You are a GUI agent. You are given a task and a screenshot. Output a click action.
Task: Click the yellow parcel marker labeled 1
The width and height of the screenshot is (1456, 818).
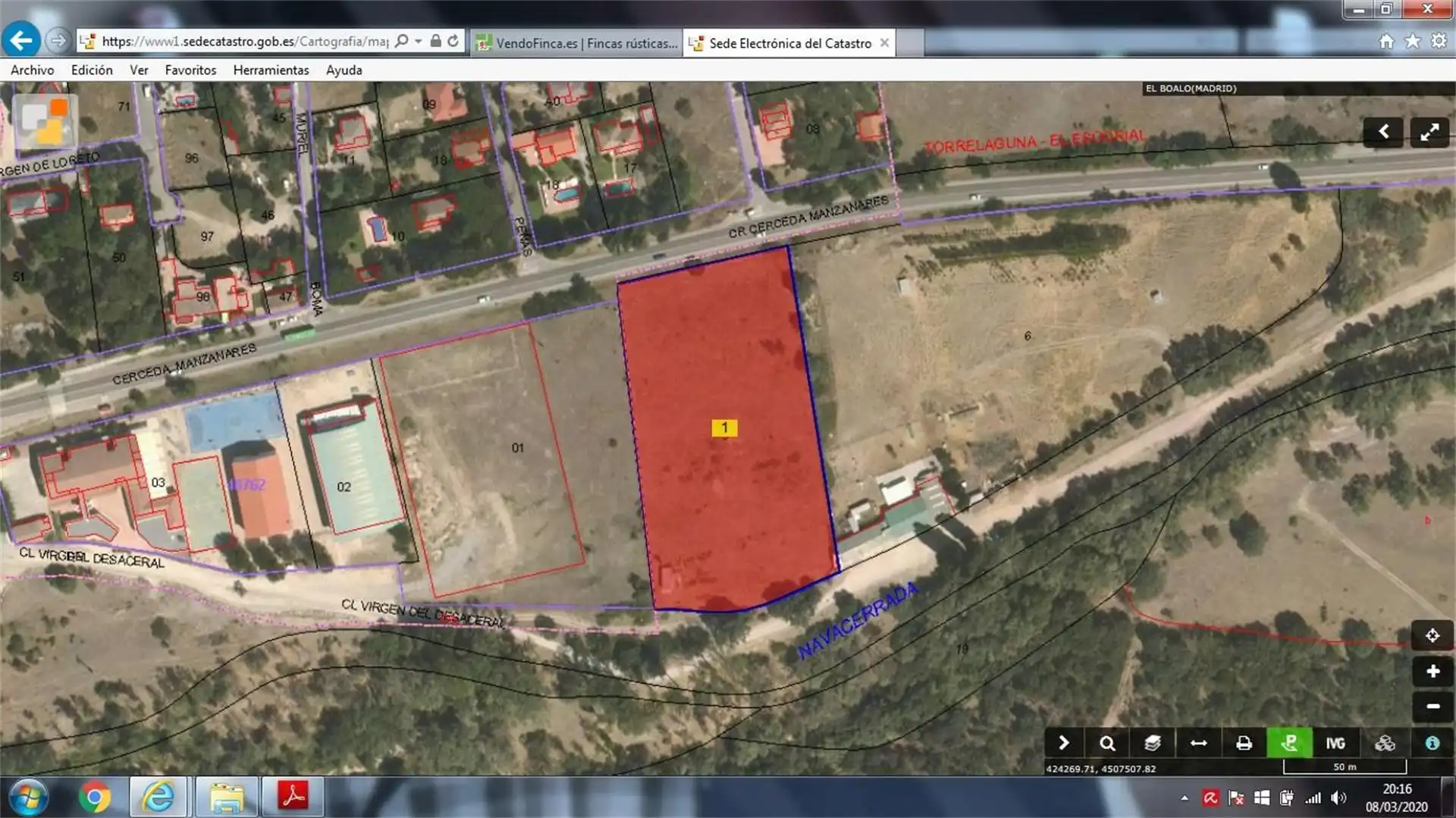pyautogui.click(x=724, y=428)
